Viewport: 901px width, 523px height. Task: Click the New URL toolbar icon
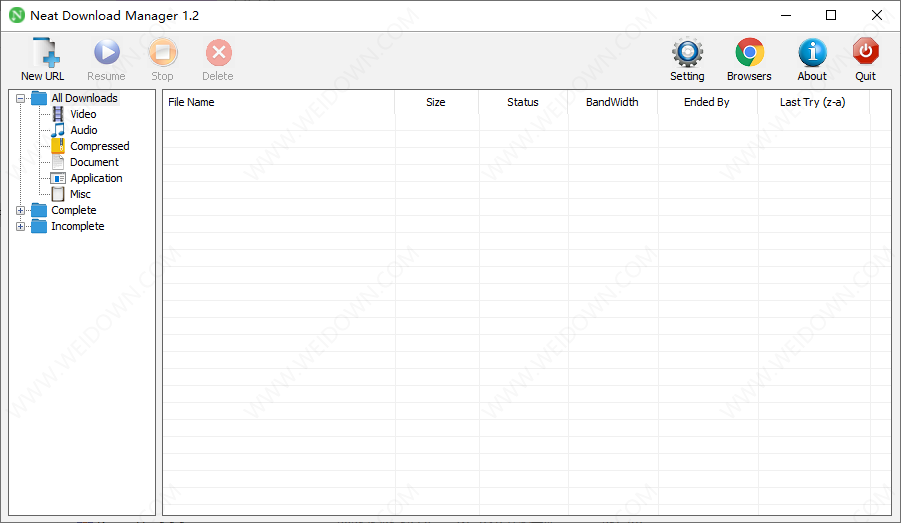(46, 52)
